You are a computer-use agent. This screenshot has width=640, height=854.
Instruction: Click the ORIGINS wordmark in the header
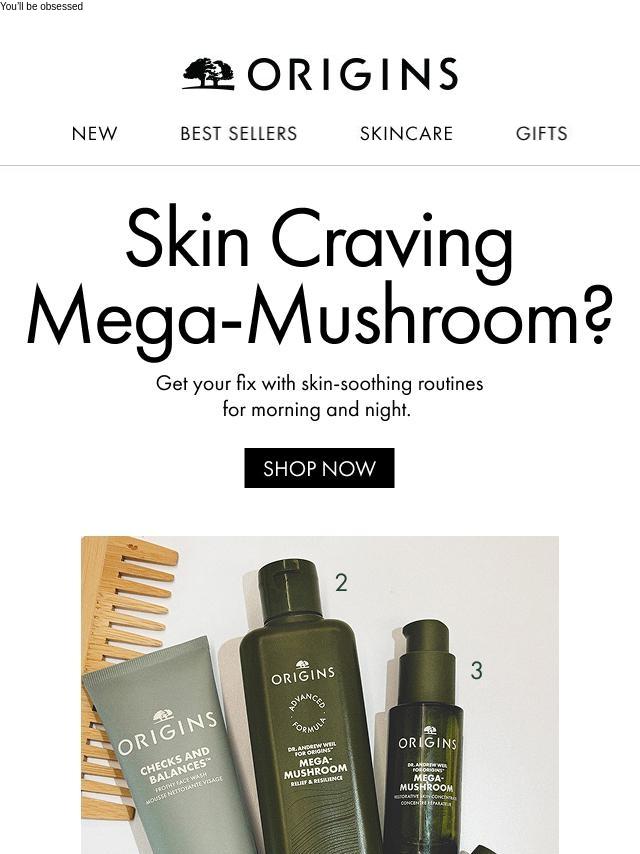352,74
